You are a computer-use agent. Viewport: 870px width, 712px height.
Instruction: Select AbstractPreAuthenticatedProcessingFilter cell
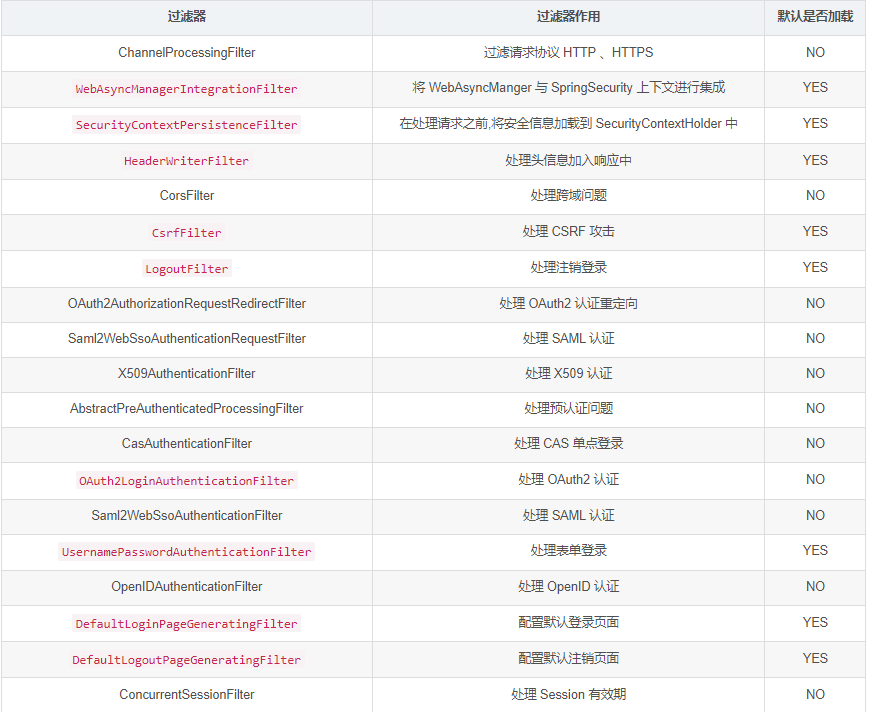point(186,408)
